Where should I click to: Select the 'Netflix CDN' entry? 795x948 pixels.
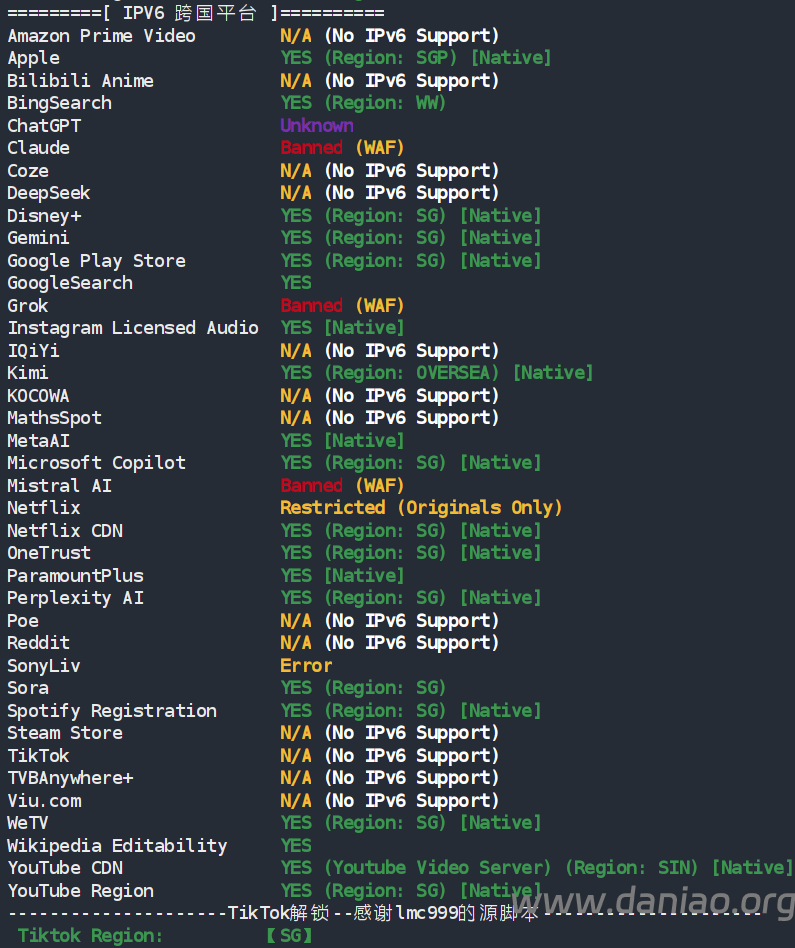(x=65, y=531)
